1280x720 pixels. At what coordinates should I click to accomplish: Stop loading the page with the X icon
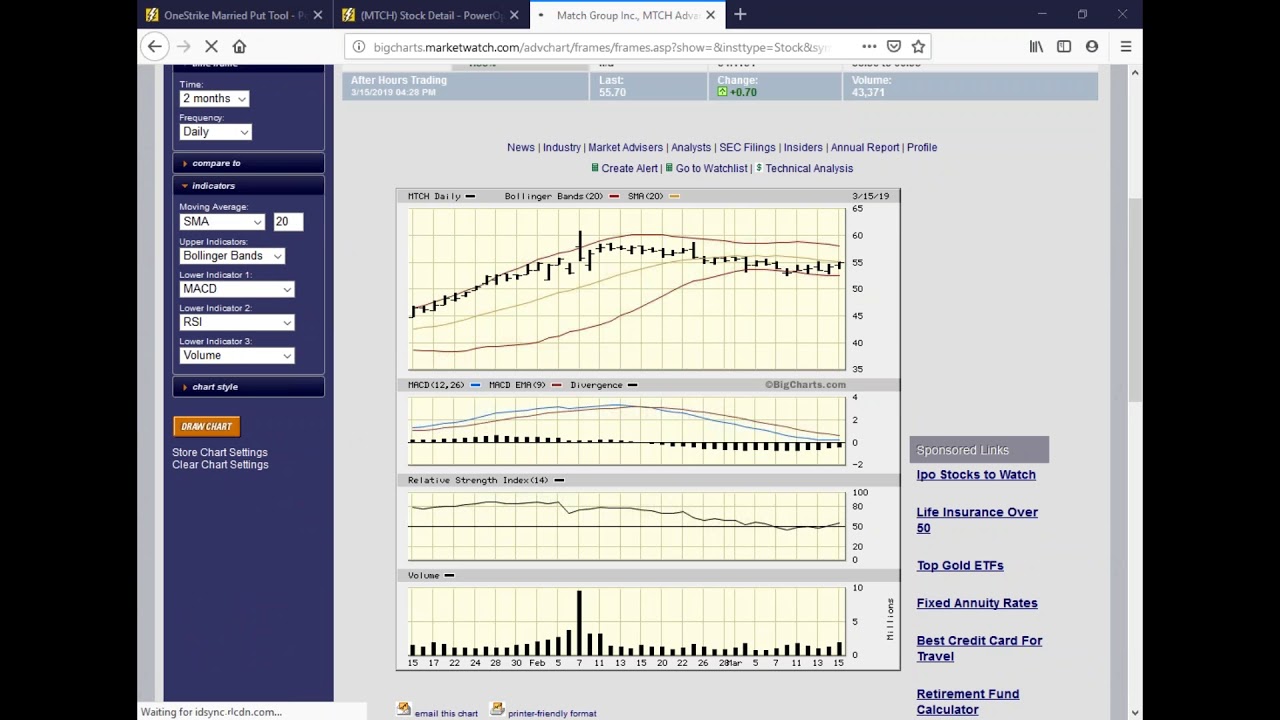click(211, 46)
